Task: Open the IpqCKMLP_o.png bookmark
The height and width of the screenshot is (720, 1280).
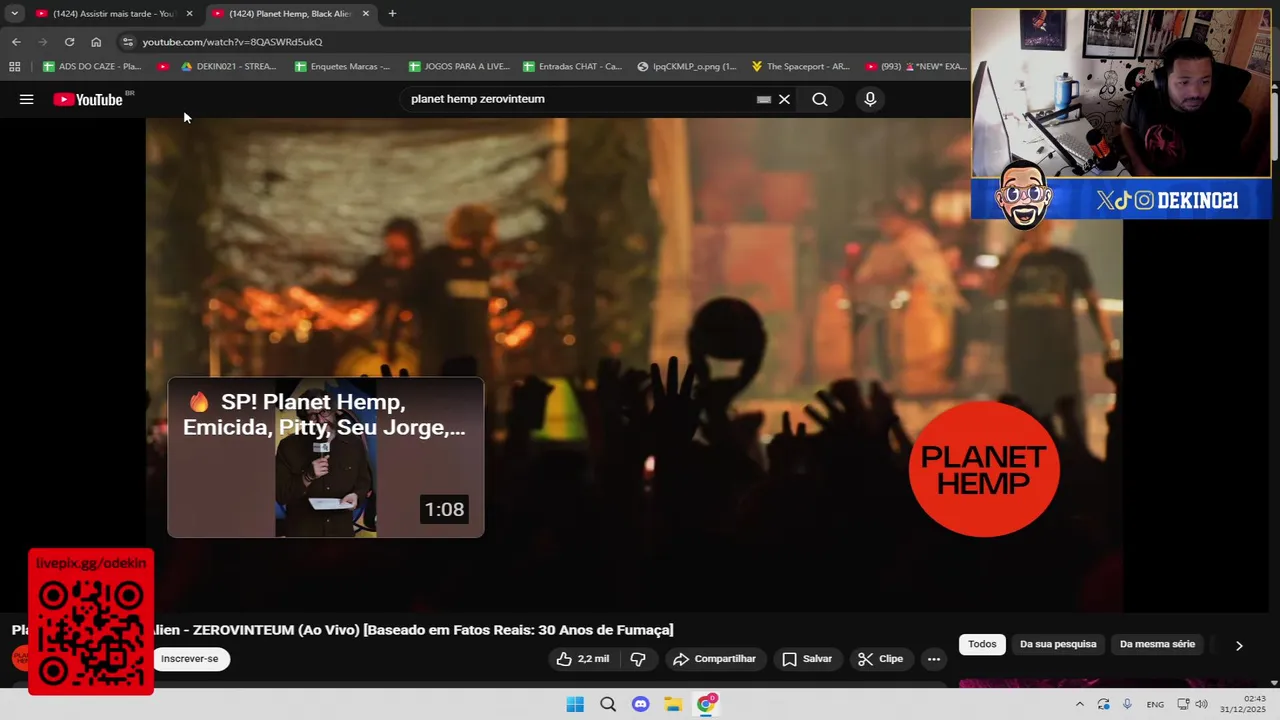Action: point(687,67)
